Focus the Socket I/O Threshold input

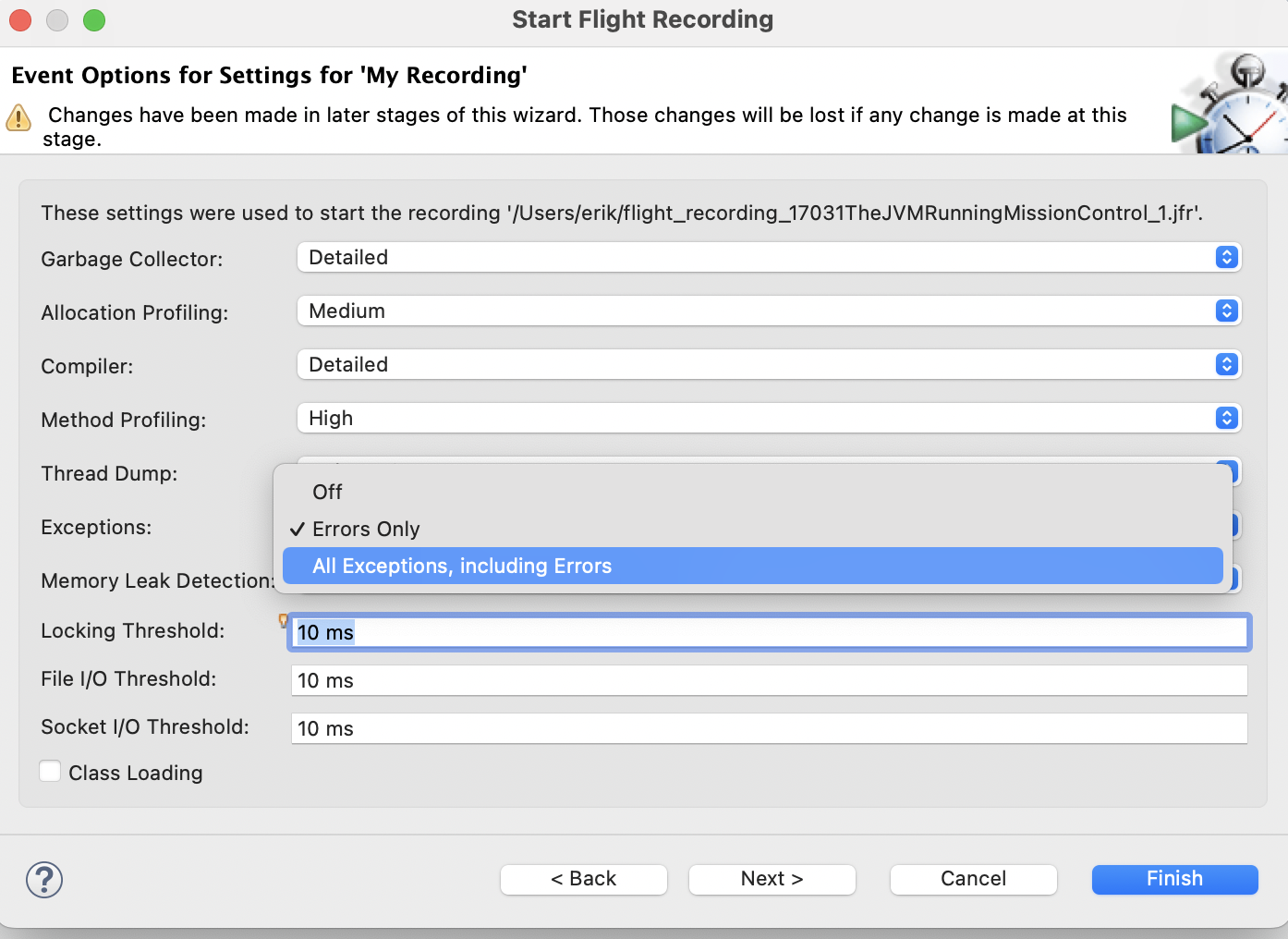tap(769, 729)
